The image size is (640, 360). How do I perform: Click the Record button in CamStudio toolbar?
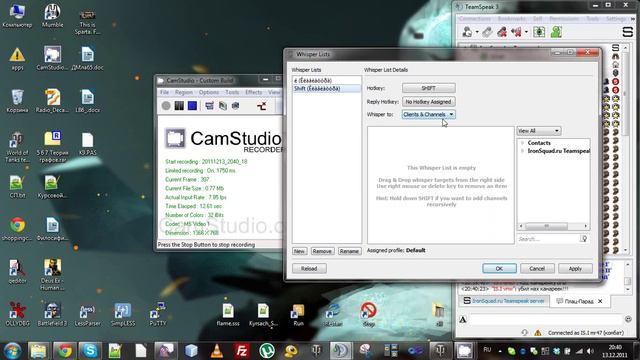click(x=166, y=106)
